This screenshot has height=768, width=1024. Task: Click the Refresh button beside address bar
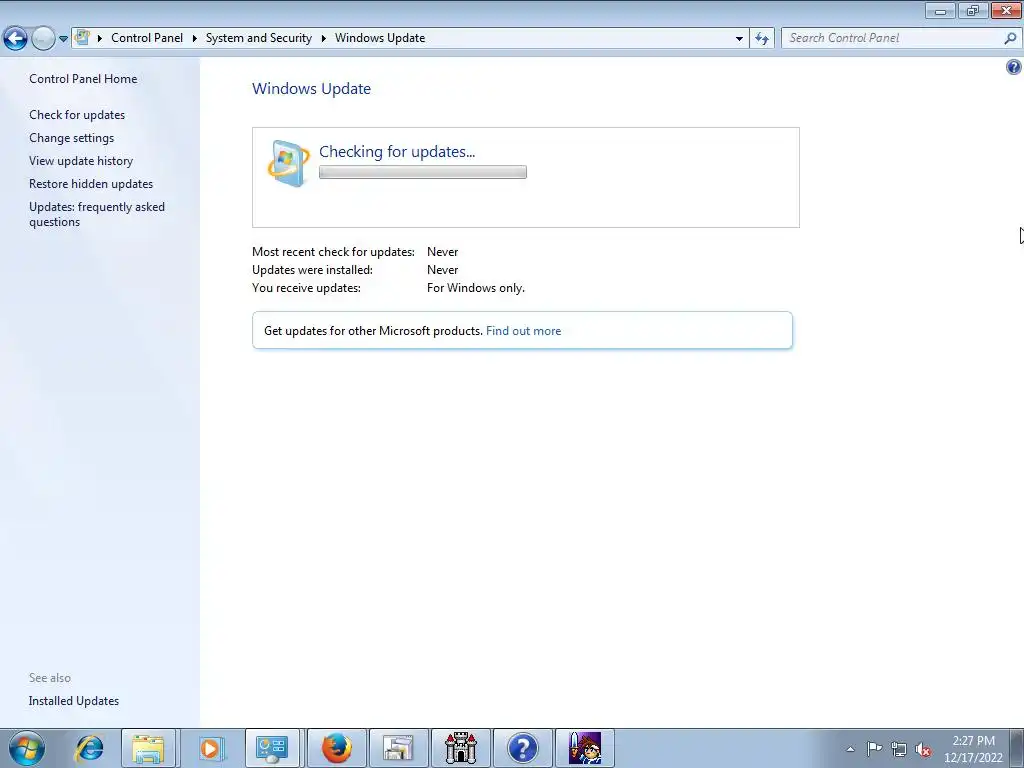coord(762,39)
